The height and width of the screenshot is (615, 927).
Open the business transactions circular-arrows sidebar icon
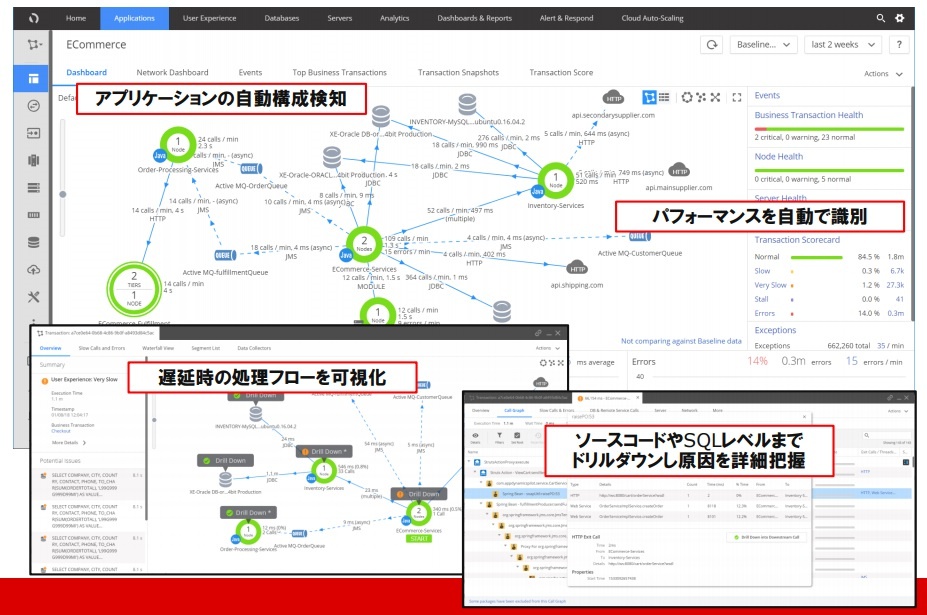click(34, 106)
